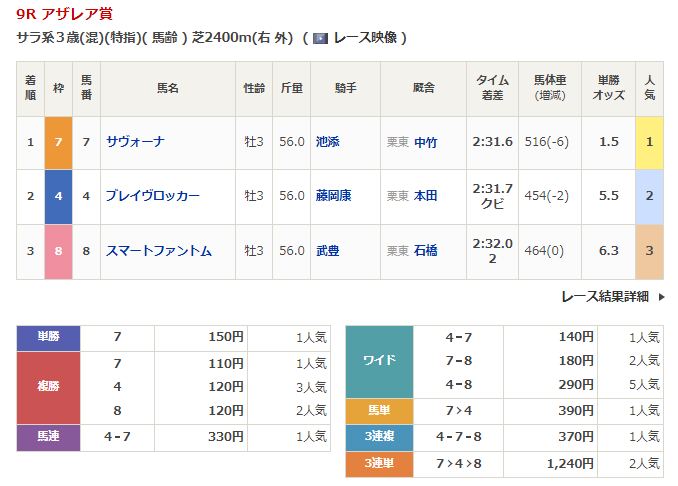The width and height of the screenshot is (678, 486).
Task: Open horse page for ブレイヴロッカー
Action: [x=153, y=196]
